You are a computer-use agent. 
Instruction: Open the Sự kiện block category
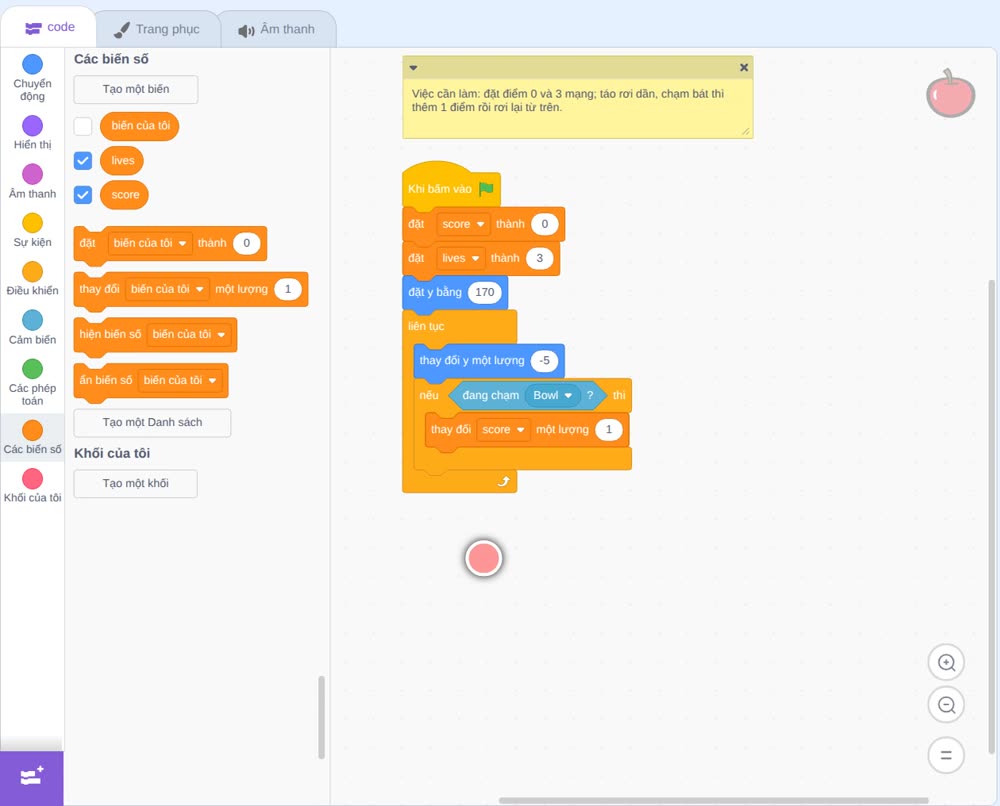tap(32, 223)
